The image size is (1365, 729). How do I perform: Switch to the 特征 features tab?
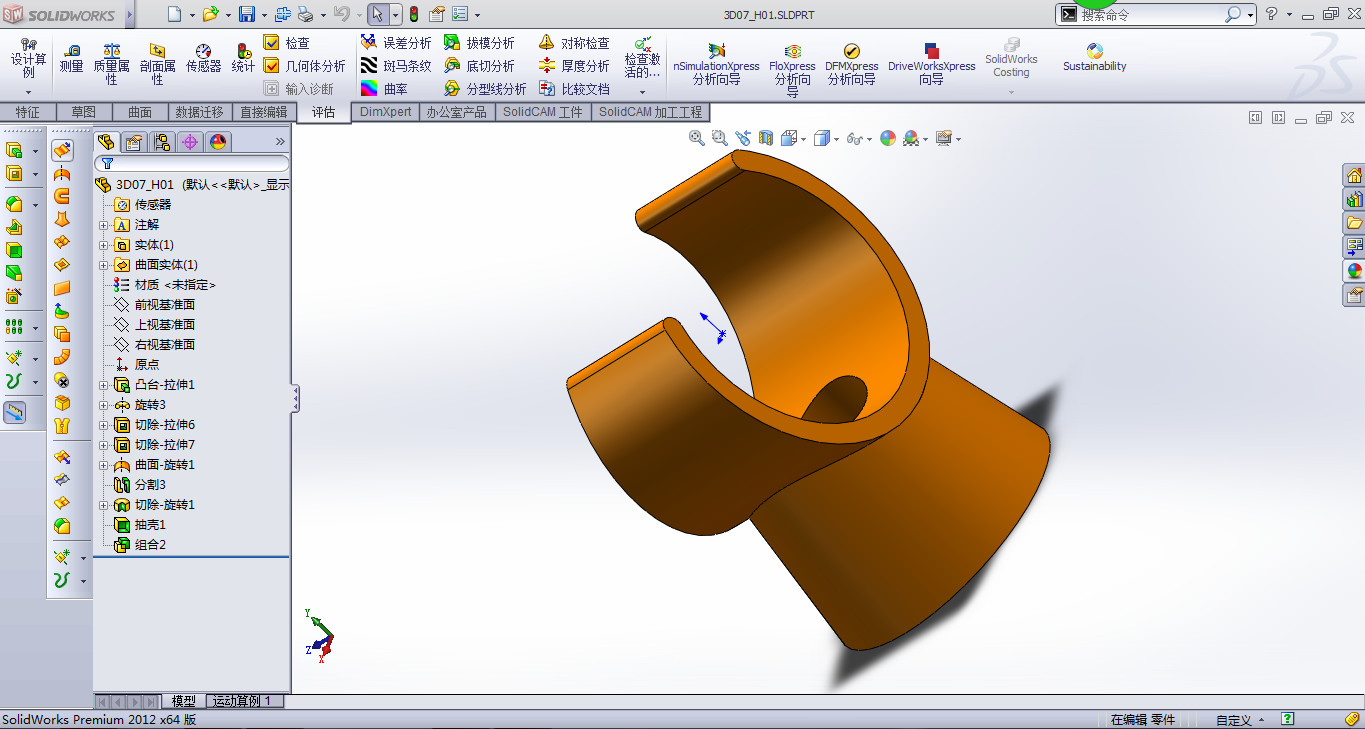click(x=27, y=112)
